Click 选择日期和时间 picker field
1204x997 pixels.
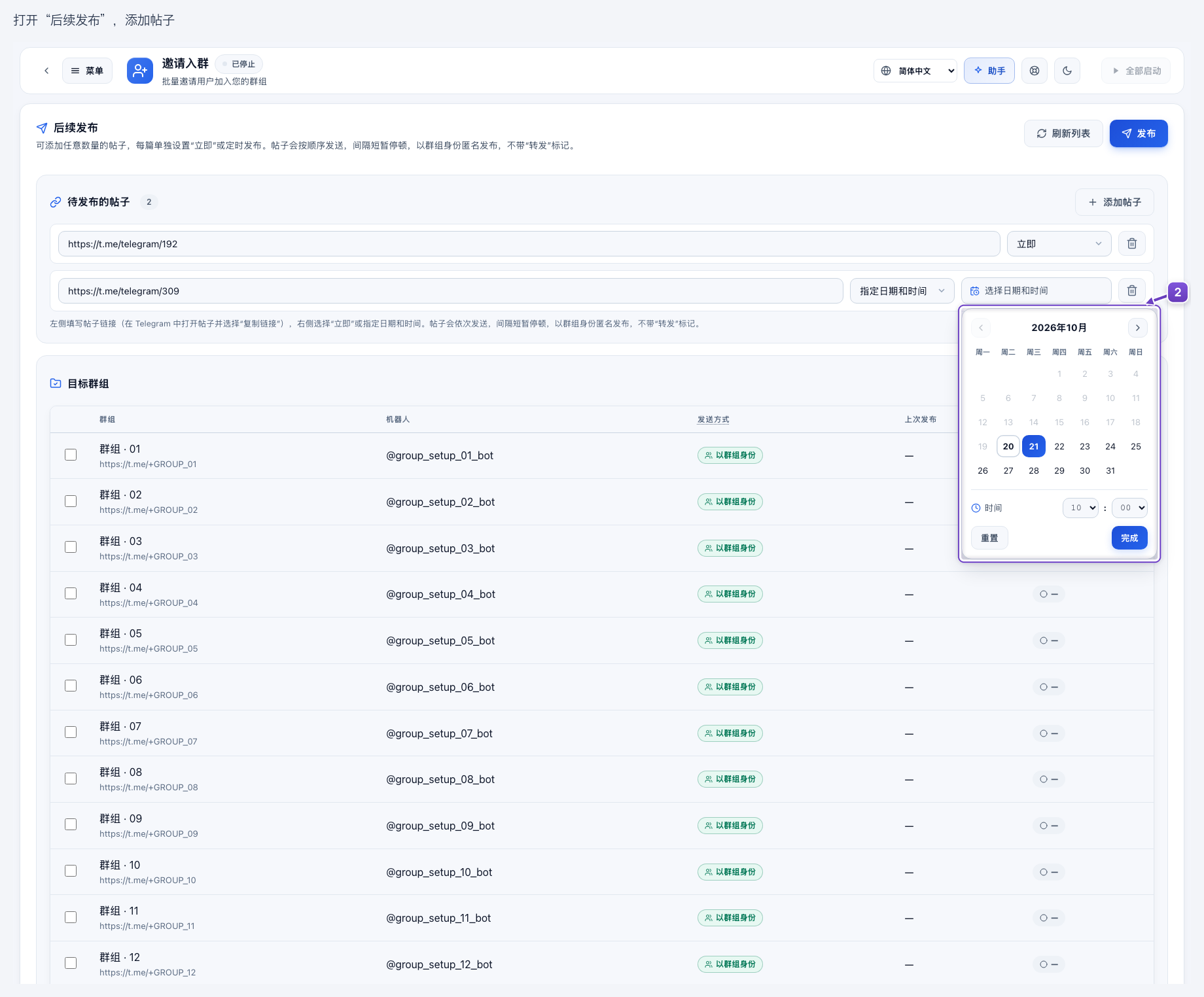[1036, 291]
